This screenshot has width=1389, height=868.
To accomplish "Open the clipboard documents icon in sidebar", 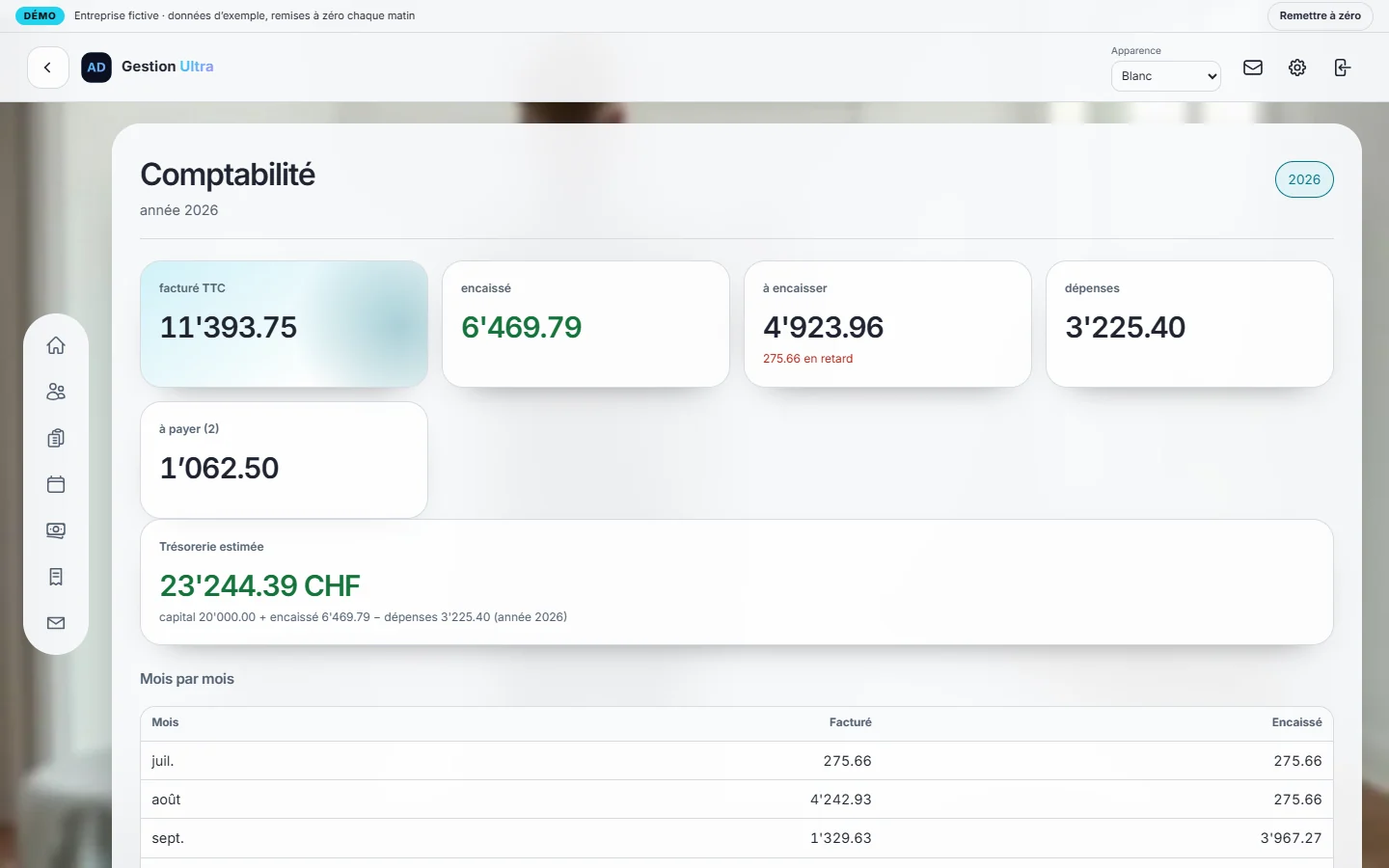I will click(x=56, y=438).
